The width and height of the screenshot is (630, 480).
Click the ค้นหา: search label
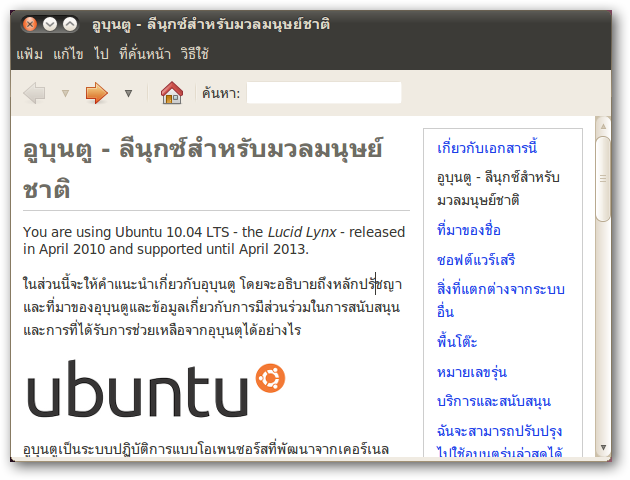pos(221,93)
